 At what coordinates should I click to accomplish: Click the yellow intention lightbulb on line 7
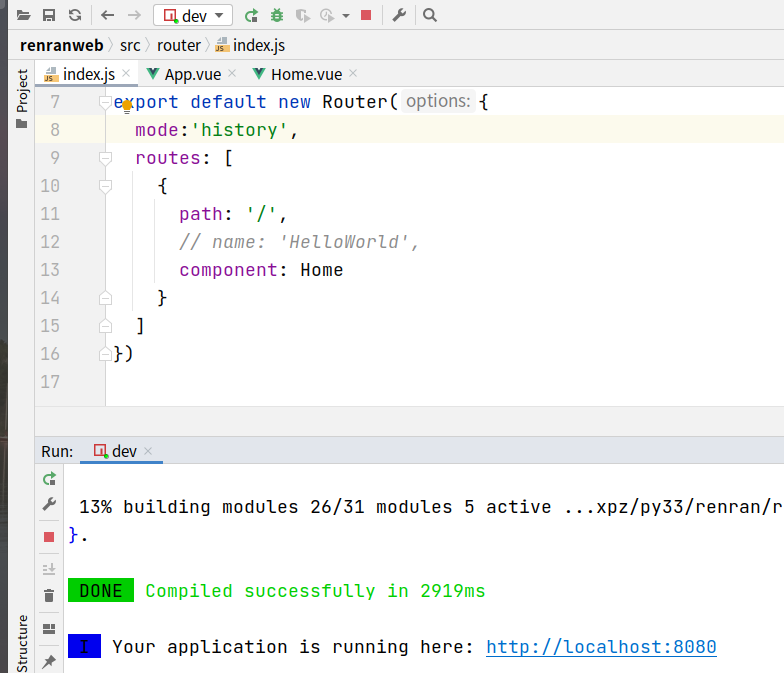126,106
